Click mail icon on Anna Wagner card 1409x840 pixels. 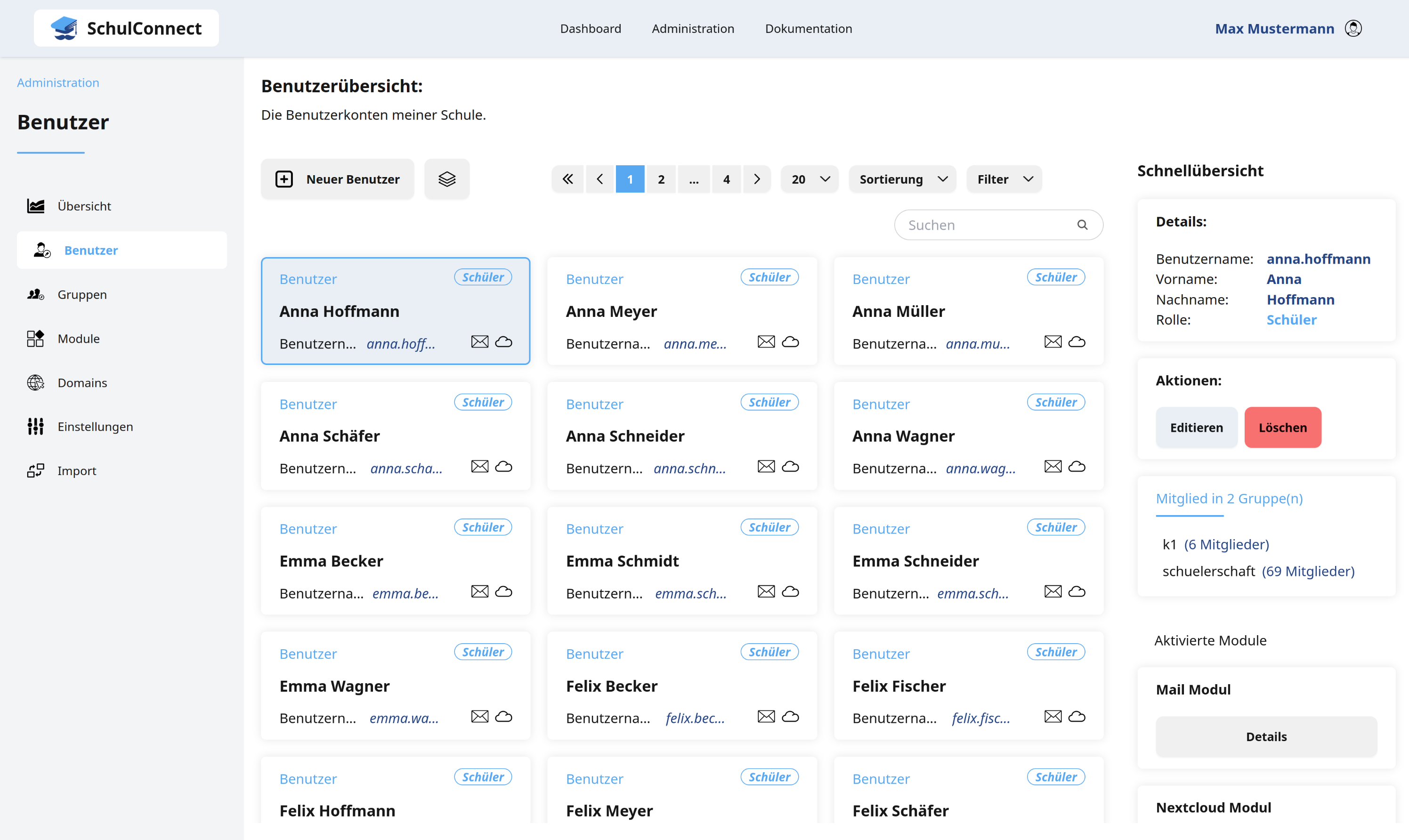1053,467
